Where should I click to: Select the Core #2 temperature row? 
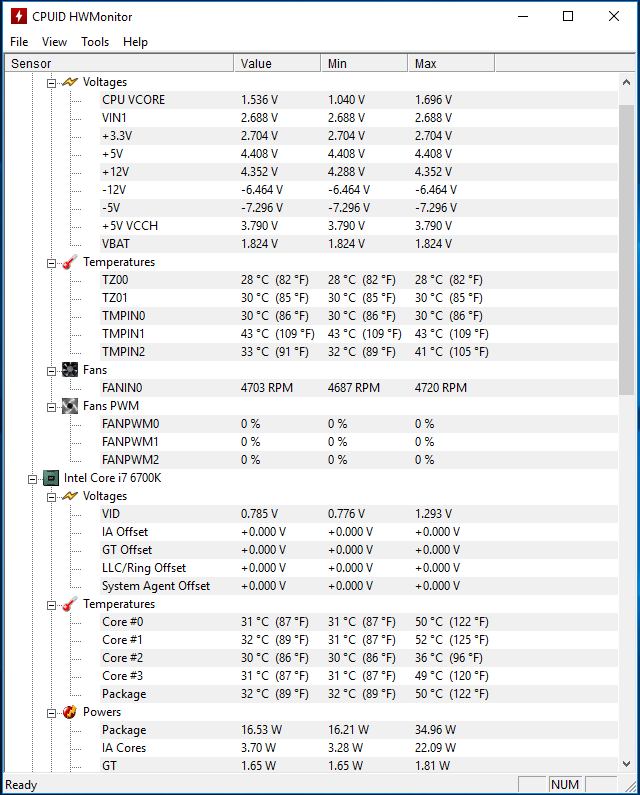point(359,658)
